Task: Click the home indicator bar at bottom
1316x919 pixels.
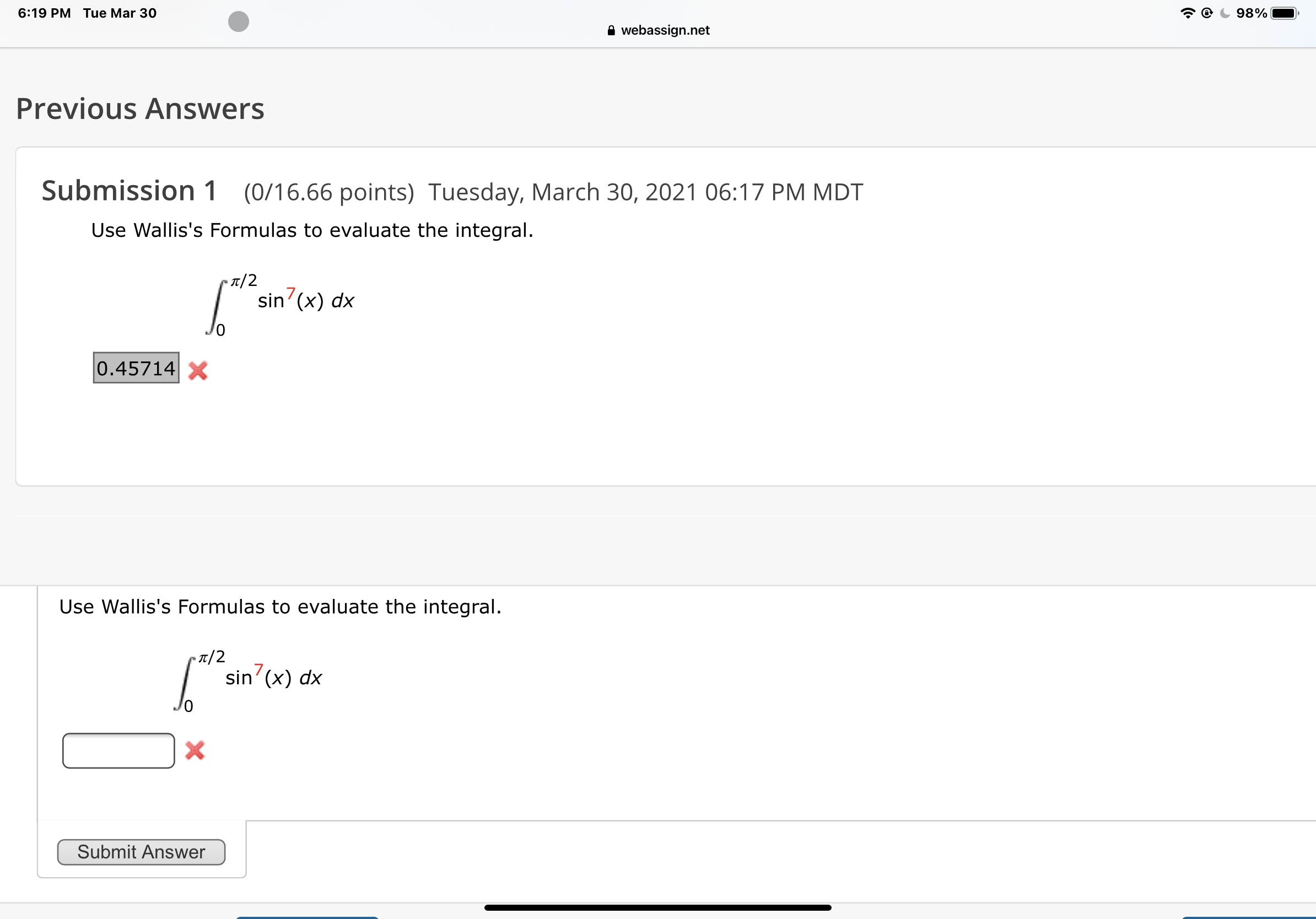Action: 658,907
